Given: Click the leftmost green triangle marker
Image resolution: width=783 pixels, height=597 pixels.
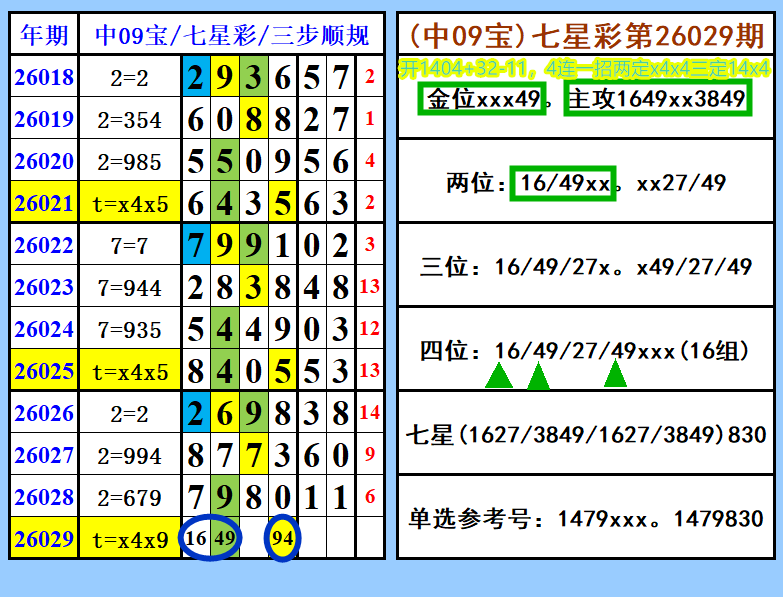Looking at the screenshot, I should (498, 376).
